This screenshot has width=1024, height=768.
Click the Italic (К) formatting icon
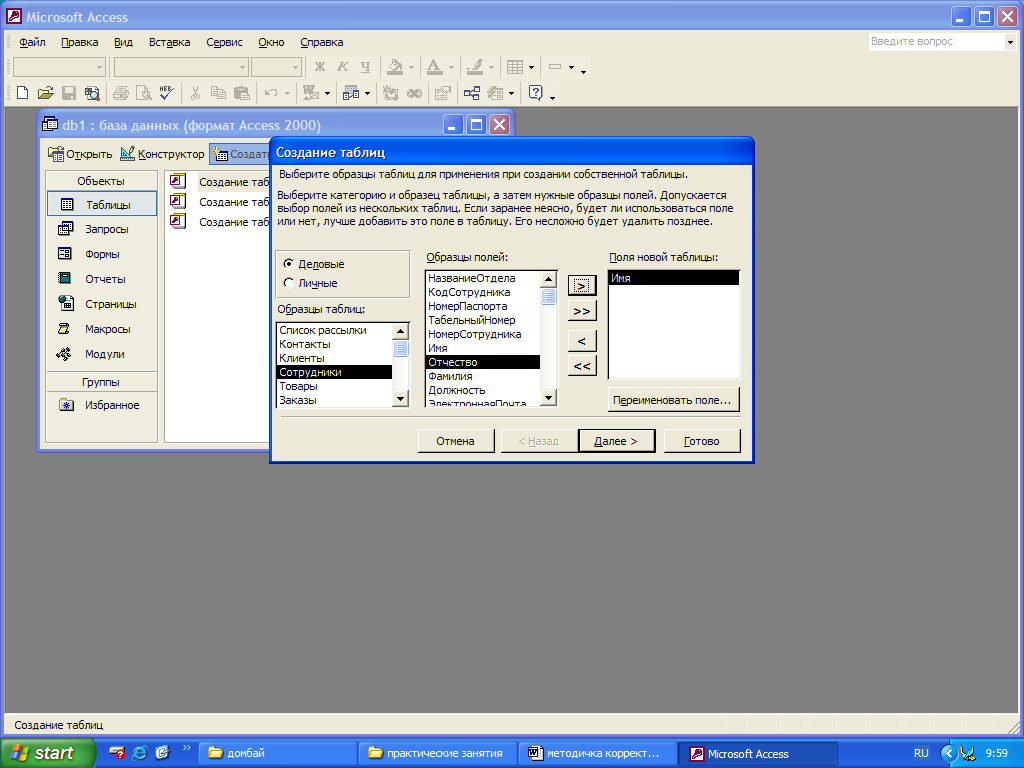click(x=342, y=67)
